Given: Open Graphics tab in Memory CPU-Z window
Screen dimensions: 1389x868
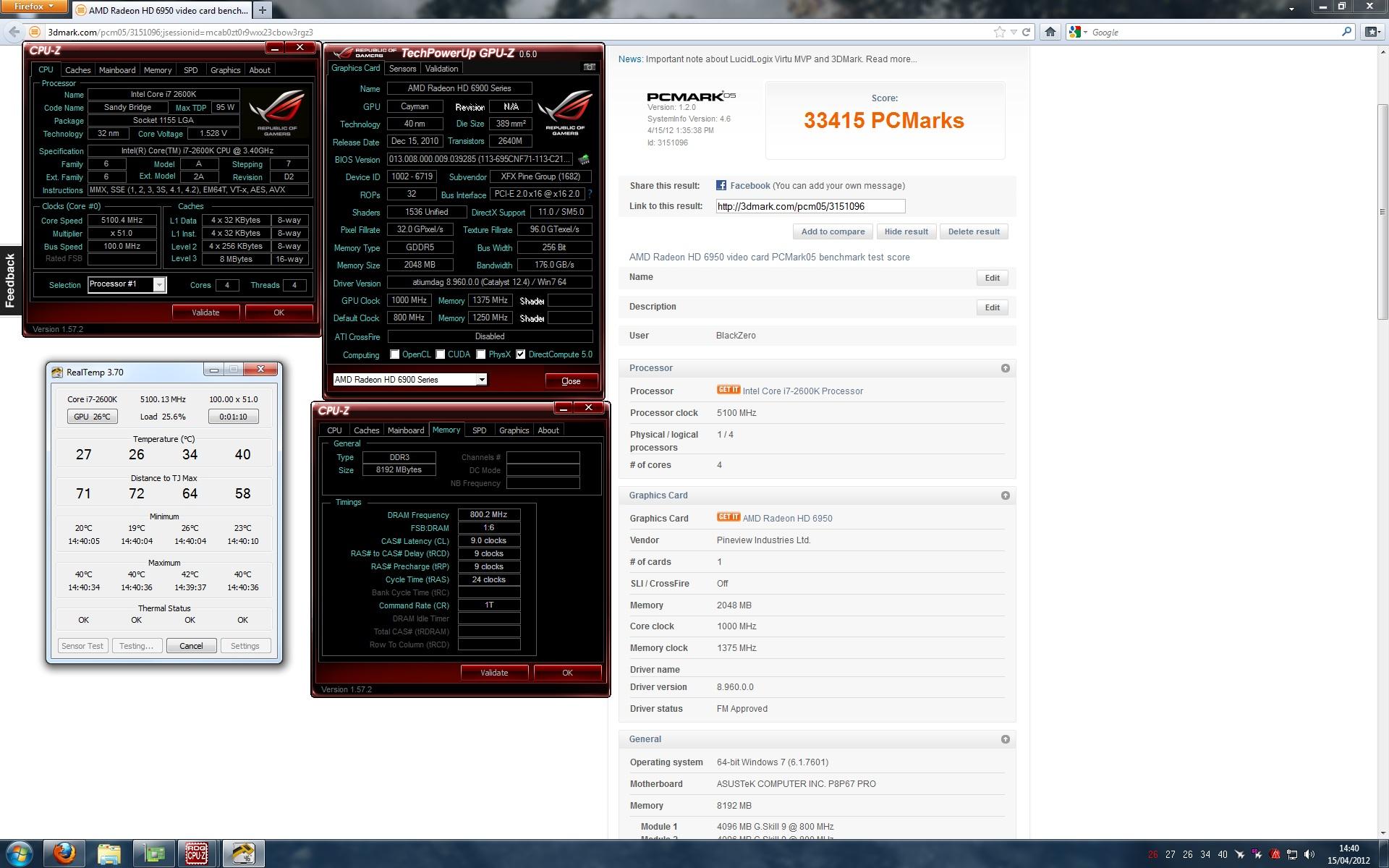Looking at the screenshot, I should point(514,430).
